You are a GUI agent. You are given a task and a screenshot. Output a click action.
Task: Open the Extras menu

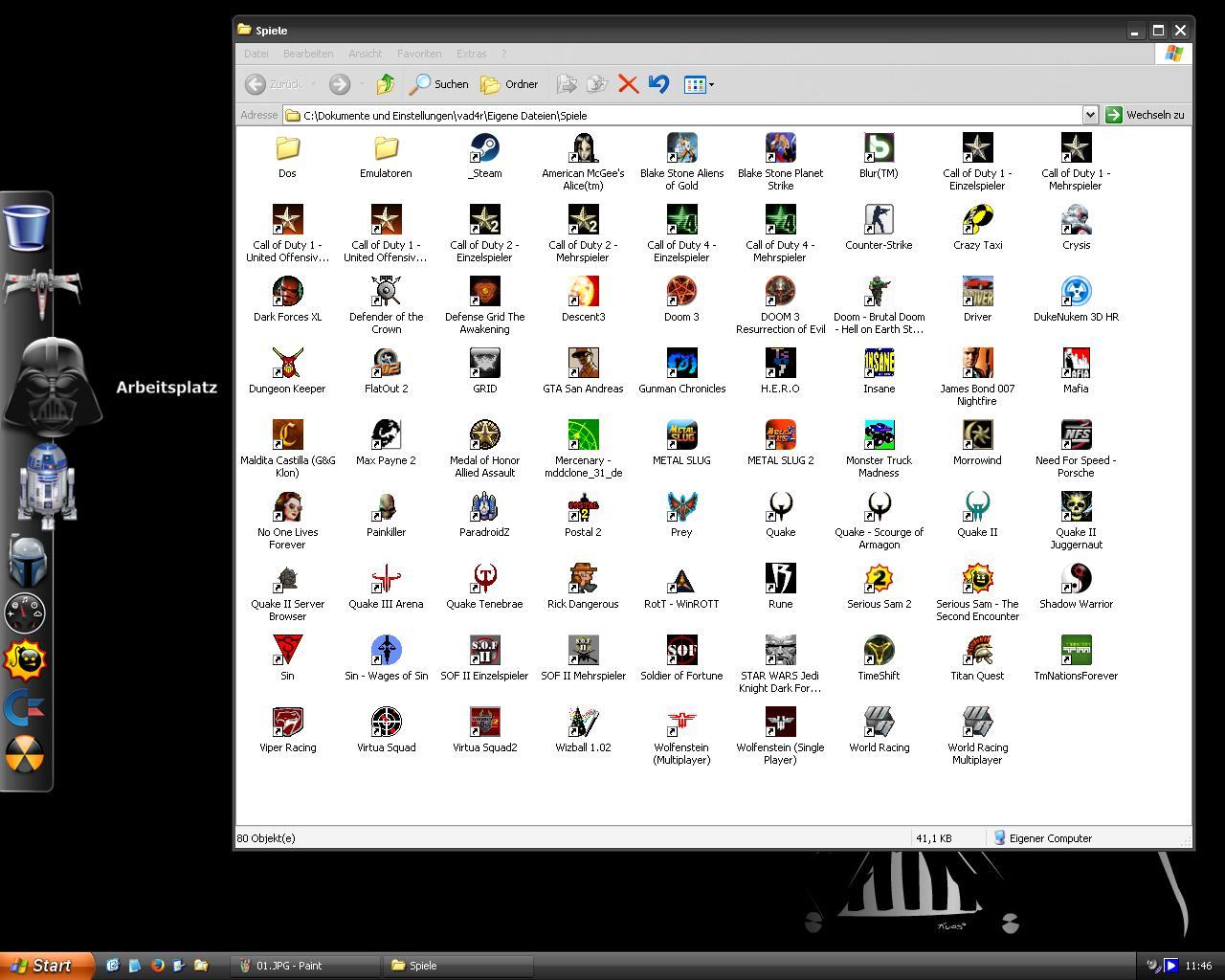coord(471,54)
